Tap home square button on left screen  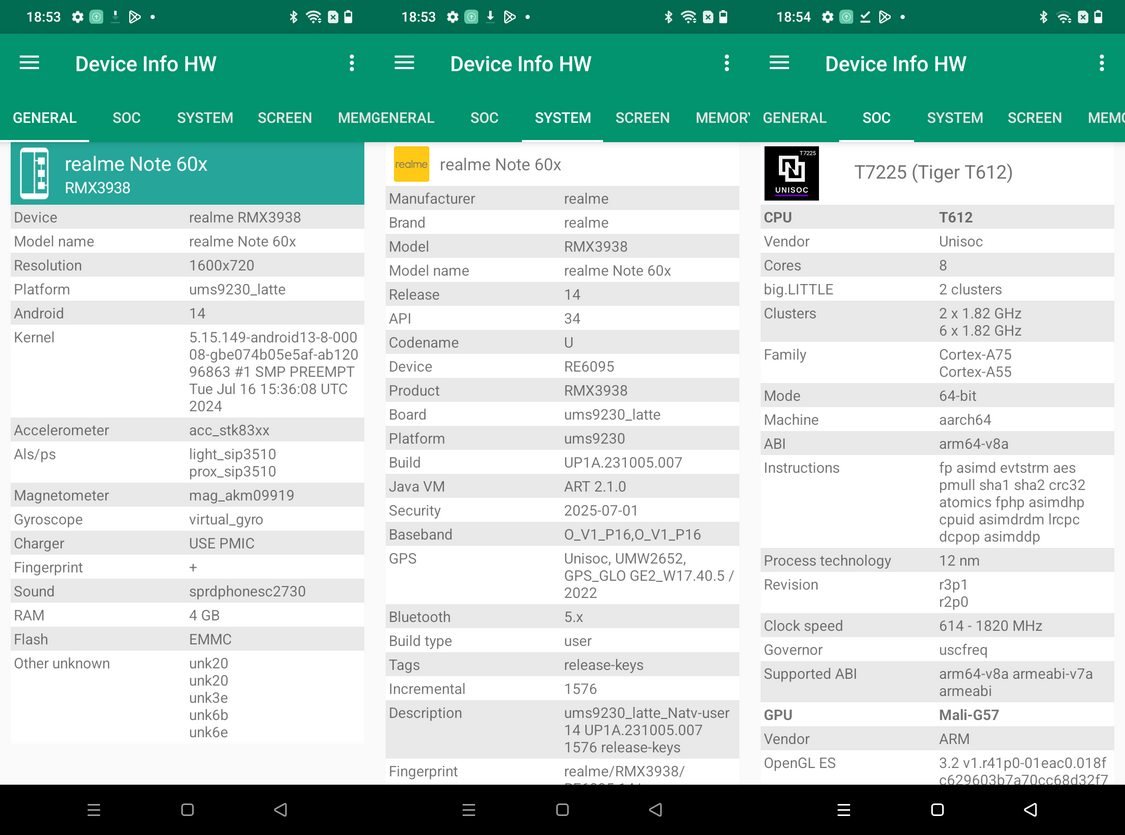tap(187, 810)
